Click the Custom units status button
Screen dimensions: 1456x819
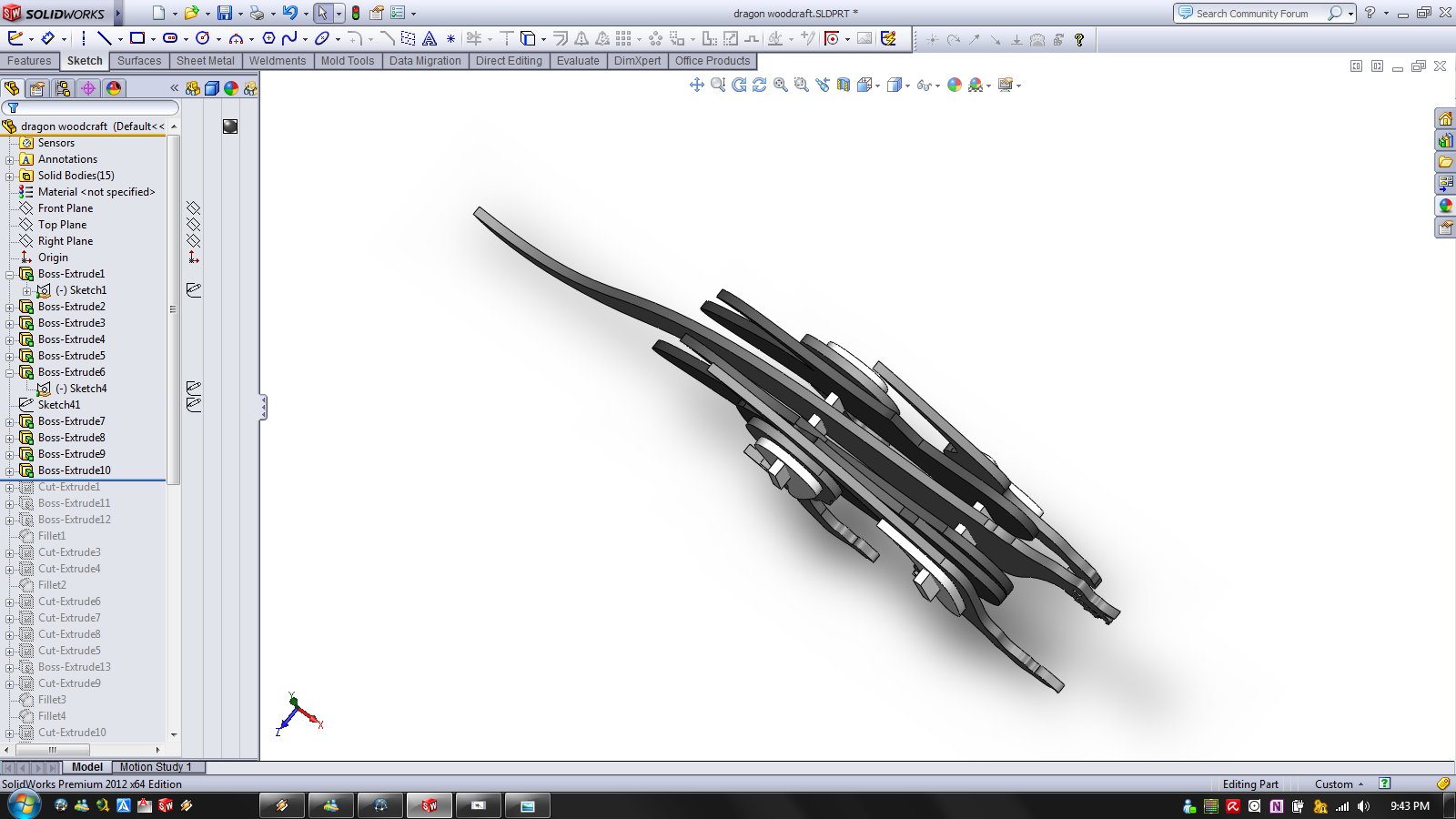[1338, 784]
